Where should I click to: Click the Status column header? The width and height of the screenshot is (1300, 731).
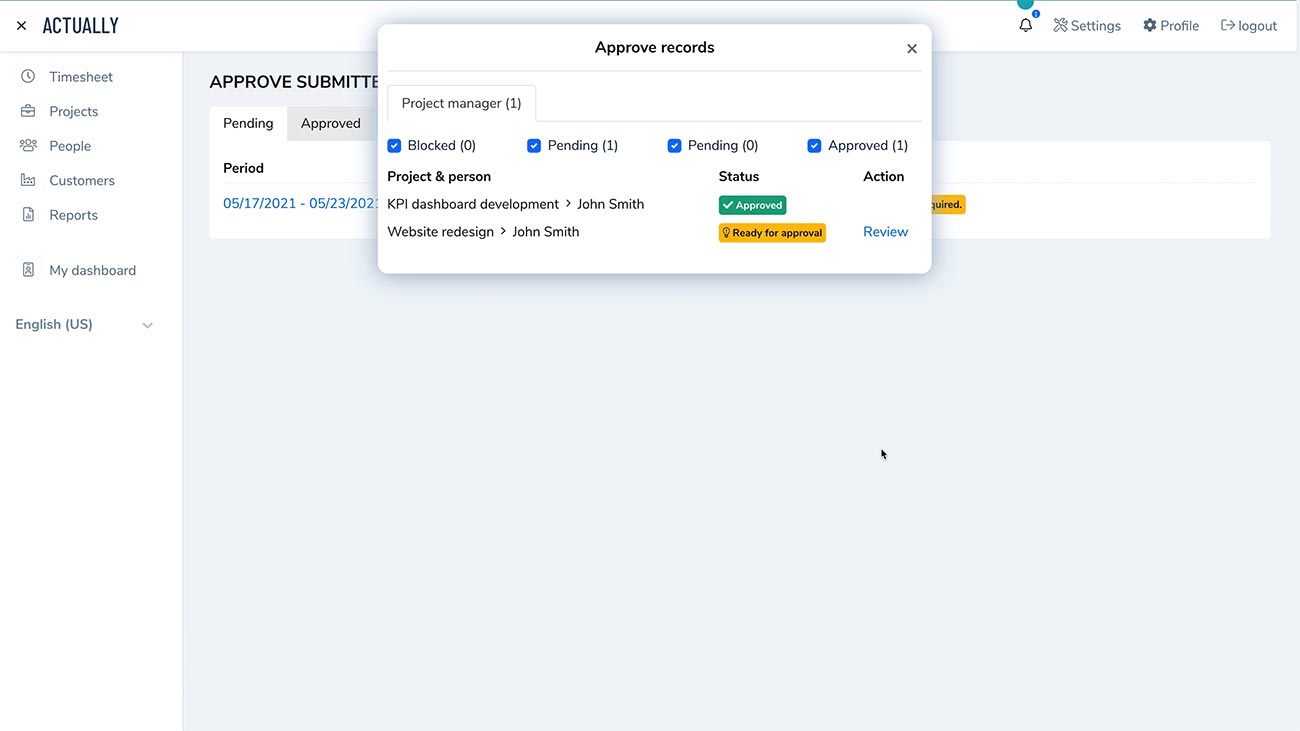point(739,177)
